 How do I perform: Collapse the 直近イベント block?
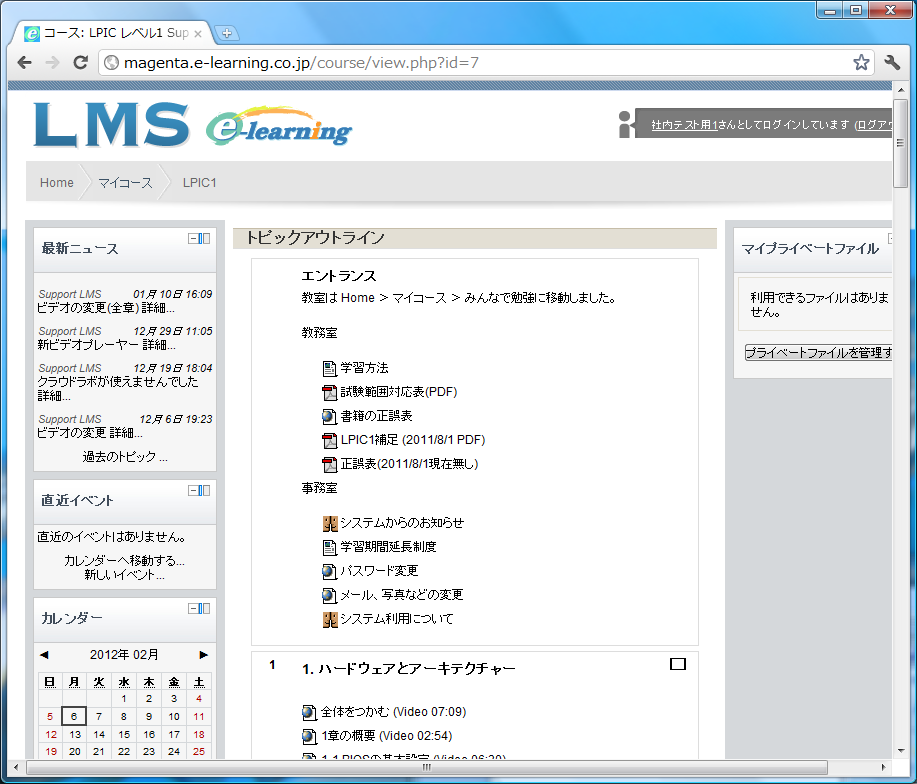pyautogui.click(x=193, y=491)
